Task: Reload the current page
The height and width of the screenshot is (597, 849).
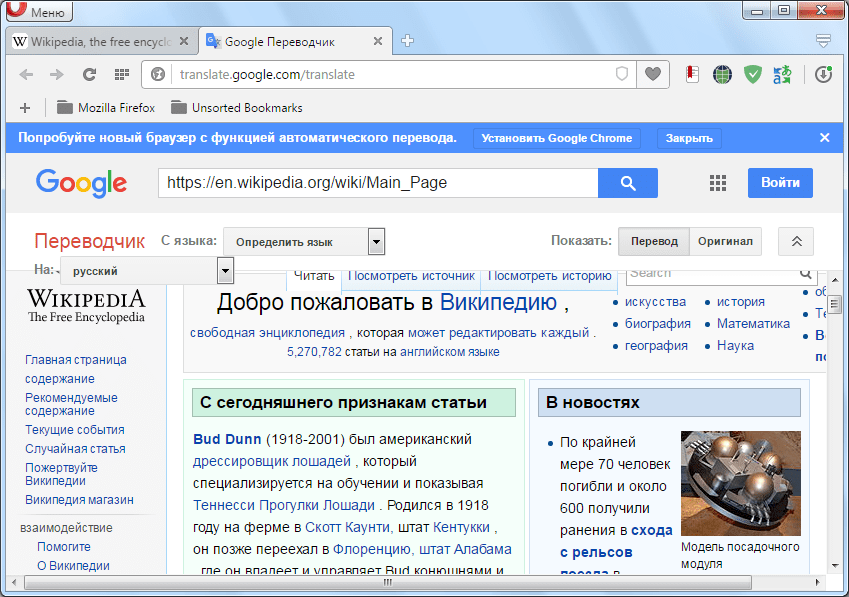Action: (89, 74)
